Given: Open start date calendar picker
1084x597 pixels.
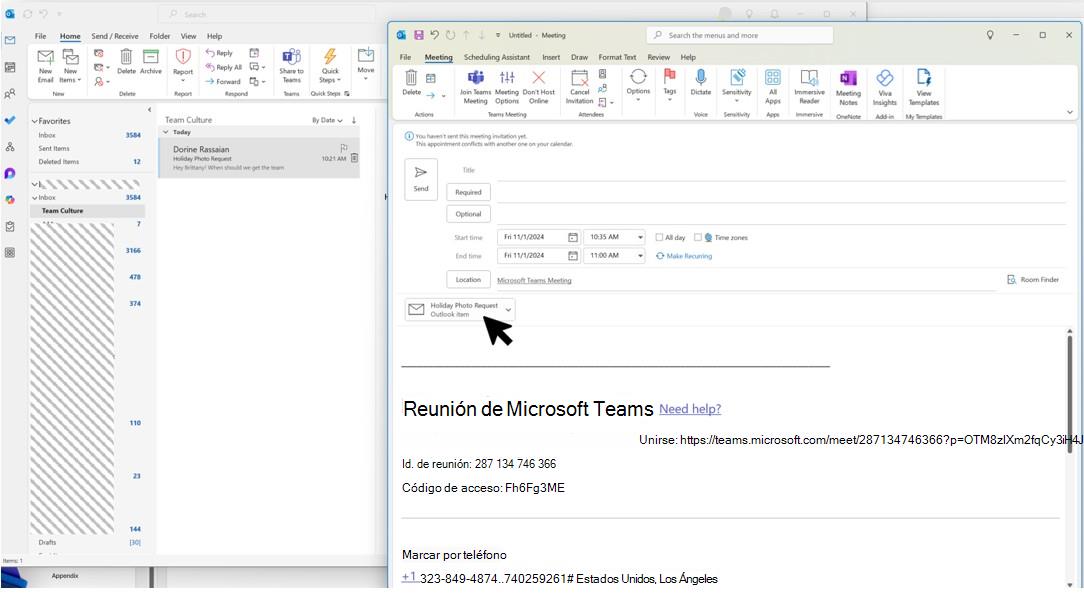Looking at the screenshot, I should click(572, 237).
